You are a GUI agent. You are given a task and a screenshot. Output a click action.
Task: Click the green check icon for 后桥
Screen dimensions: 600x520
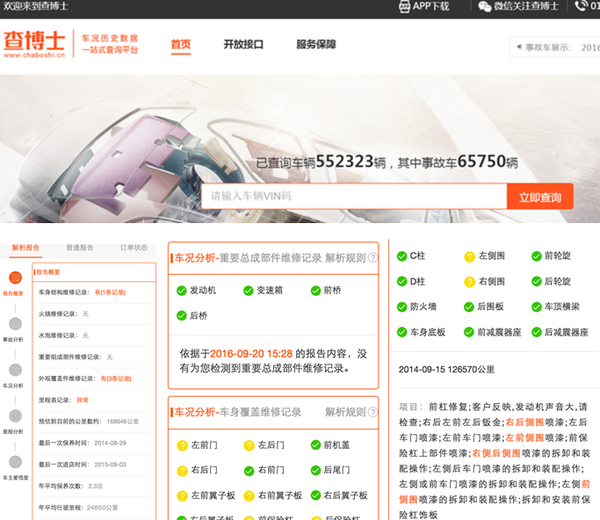click(x=181, y=316)
